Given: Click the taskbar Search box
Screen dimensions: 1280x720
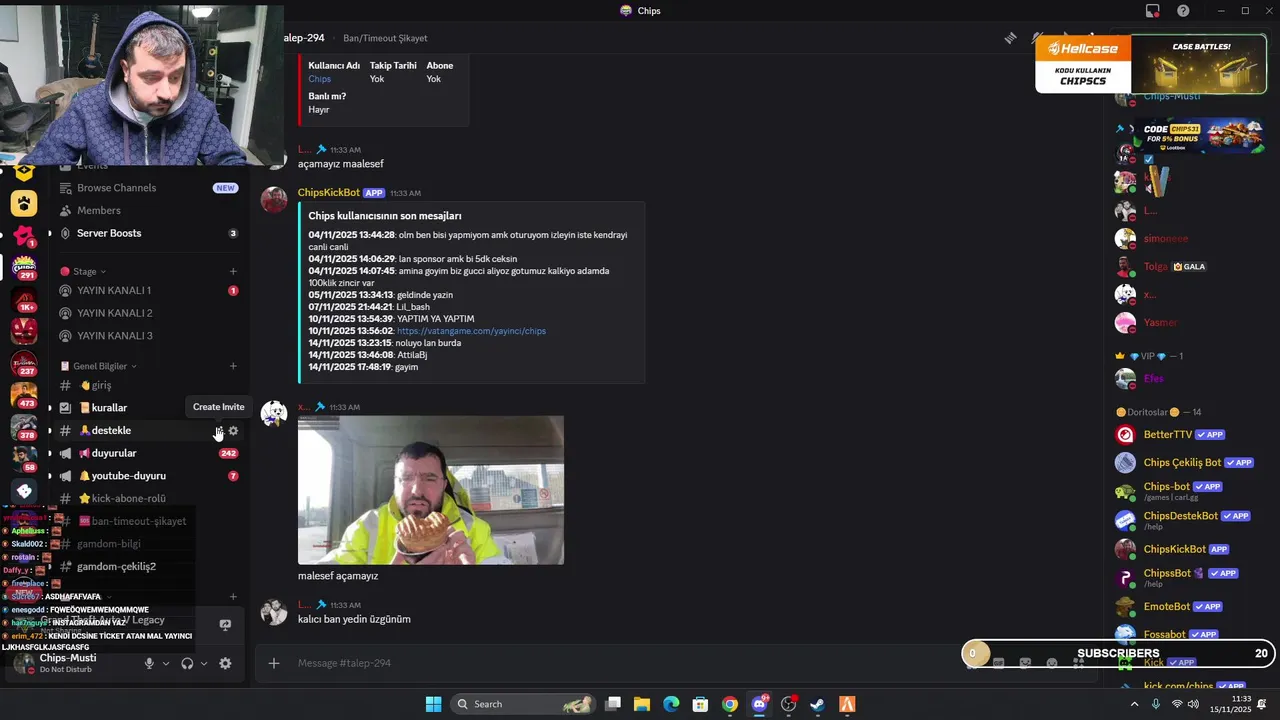Looking at the screenshot, I should [x=524, y=704].
